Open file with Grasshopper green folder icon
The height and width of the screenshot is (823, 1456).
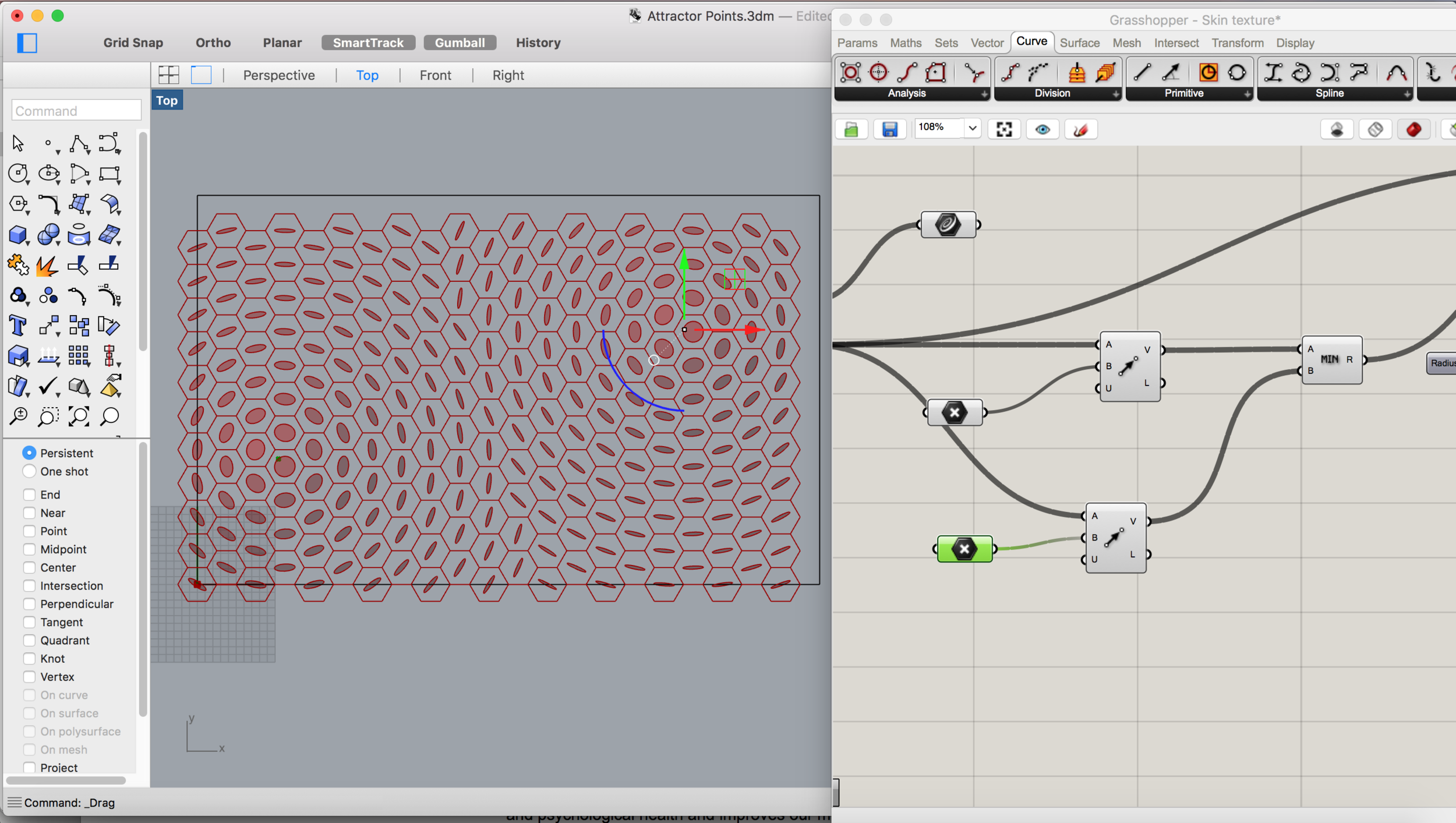point(851,129)
